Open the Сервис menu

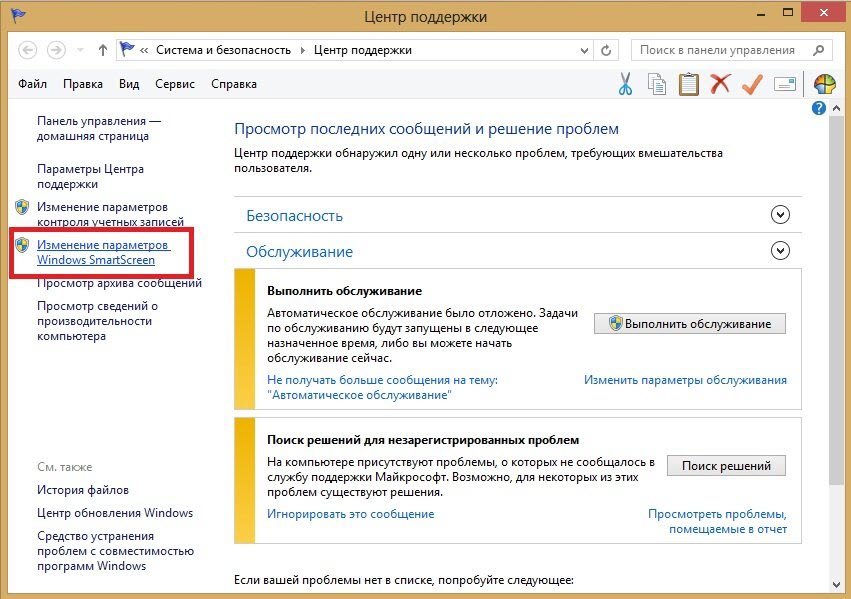tap(175, 84)
